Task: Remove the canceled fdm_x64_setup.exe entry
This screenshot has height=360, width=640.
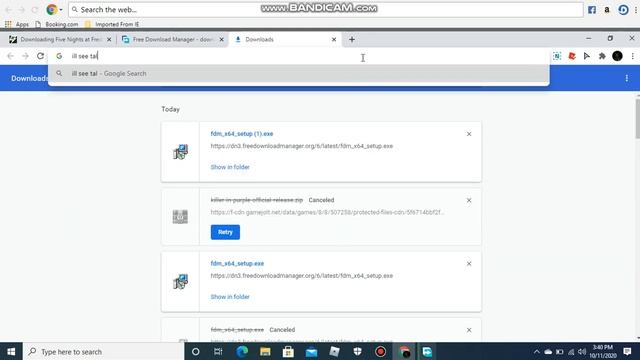Action: coord(469,330)
